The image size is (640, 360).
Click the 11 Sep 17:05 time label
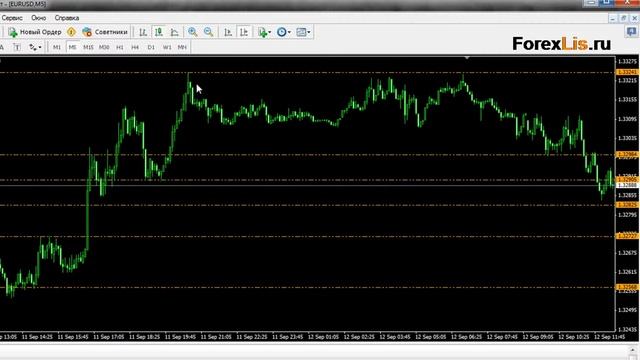(x=109, y=337)
